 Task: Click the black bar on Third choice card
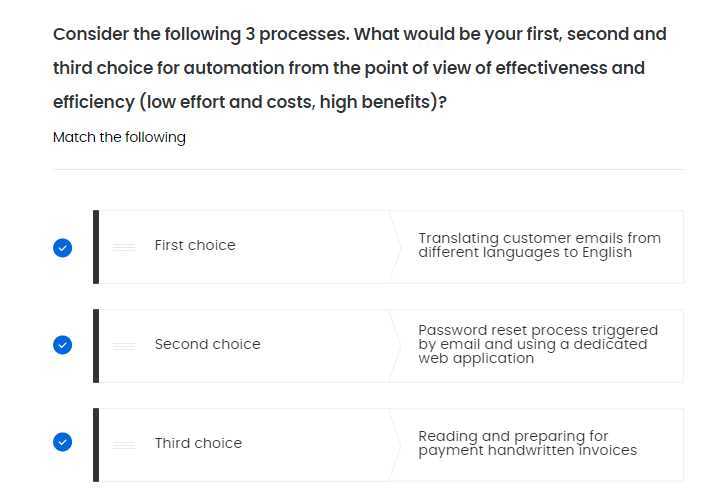[96, 445]
